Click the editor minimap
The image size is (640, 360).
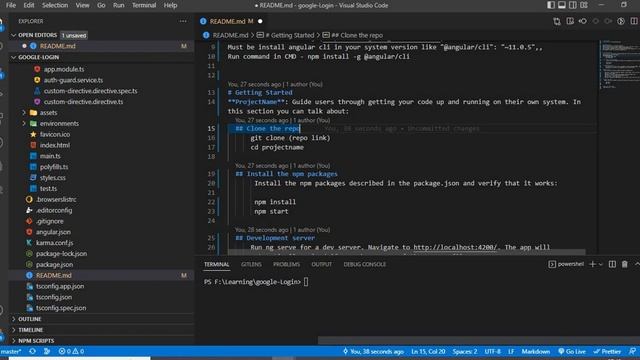click(618, 65)
